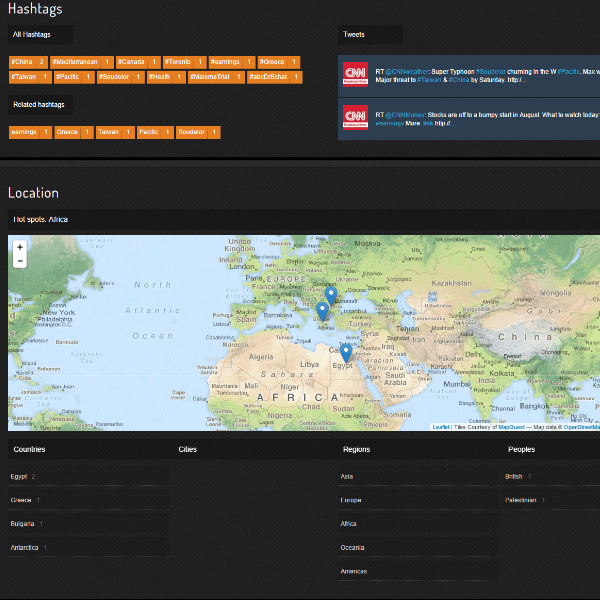The height and width of the screenshot is (600, 600).
Task: Click the map marker over Egypt
Action: click(346, 353)
